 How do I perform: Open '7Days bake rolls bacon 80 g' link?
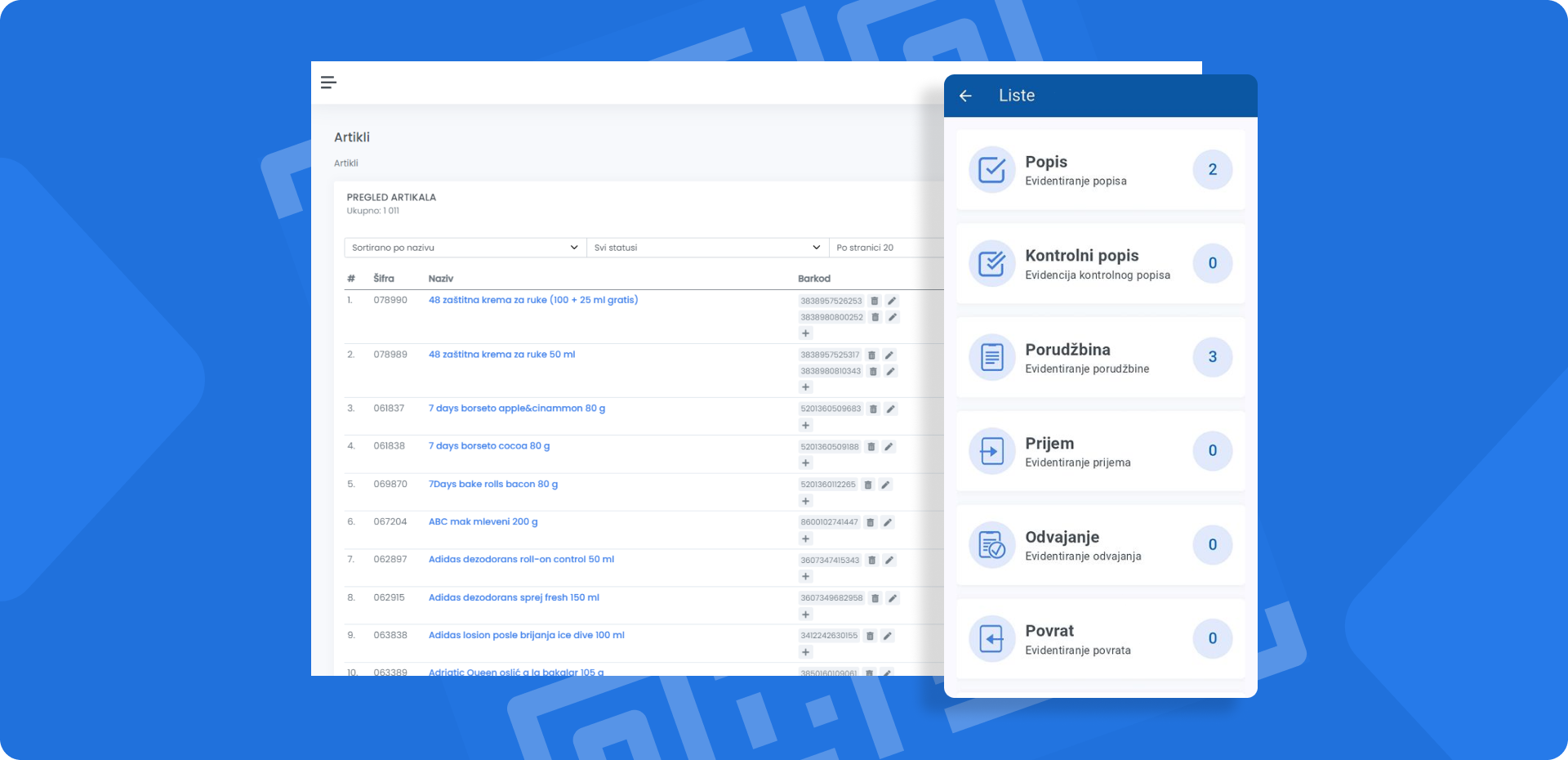[493, 485]
